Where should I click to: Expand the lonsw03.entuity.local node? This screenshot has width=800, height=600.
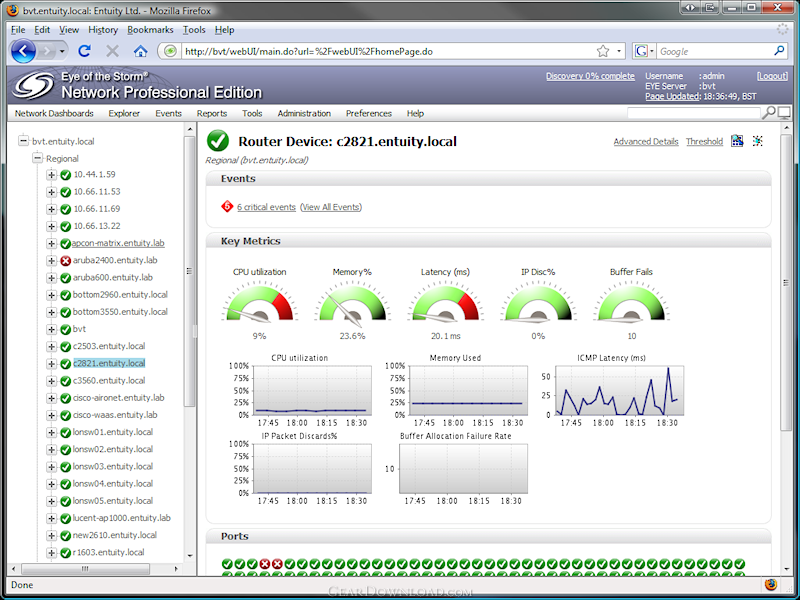click(51, 467)
